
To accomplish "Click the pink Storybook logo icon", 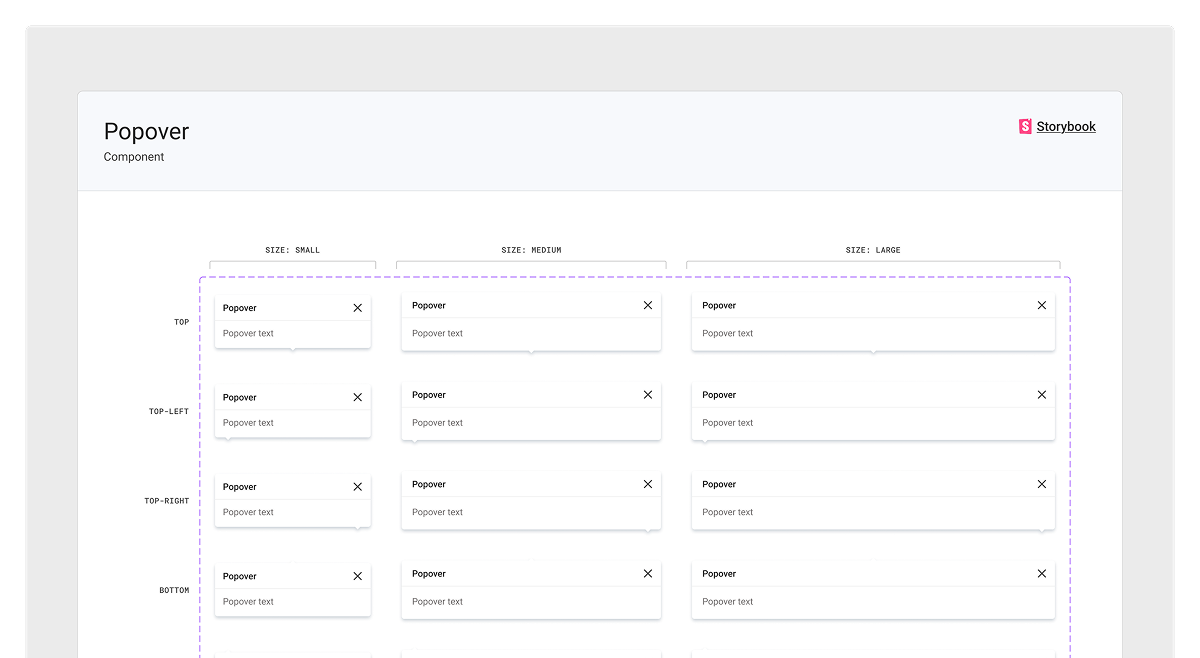I will [x=1025, y=127].
